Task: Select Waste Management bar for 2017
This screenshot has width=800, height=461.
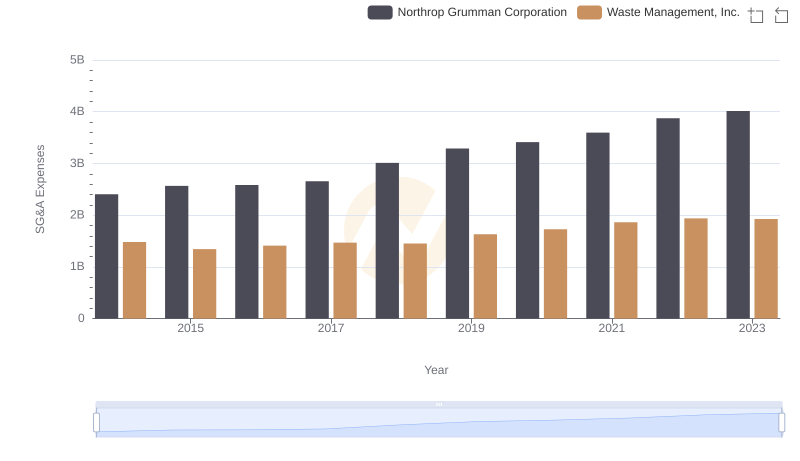Action: [345, 280]
